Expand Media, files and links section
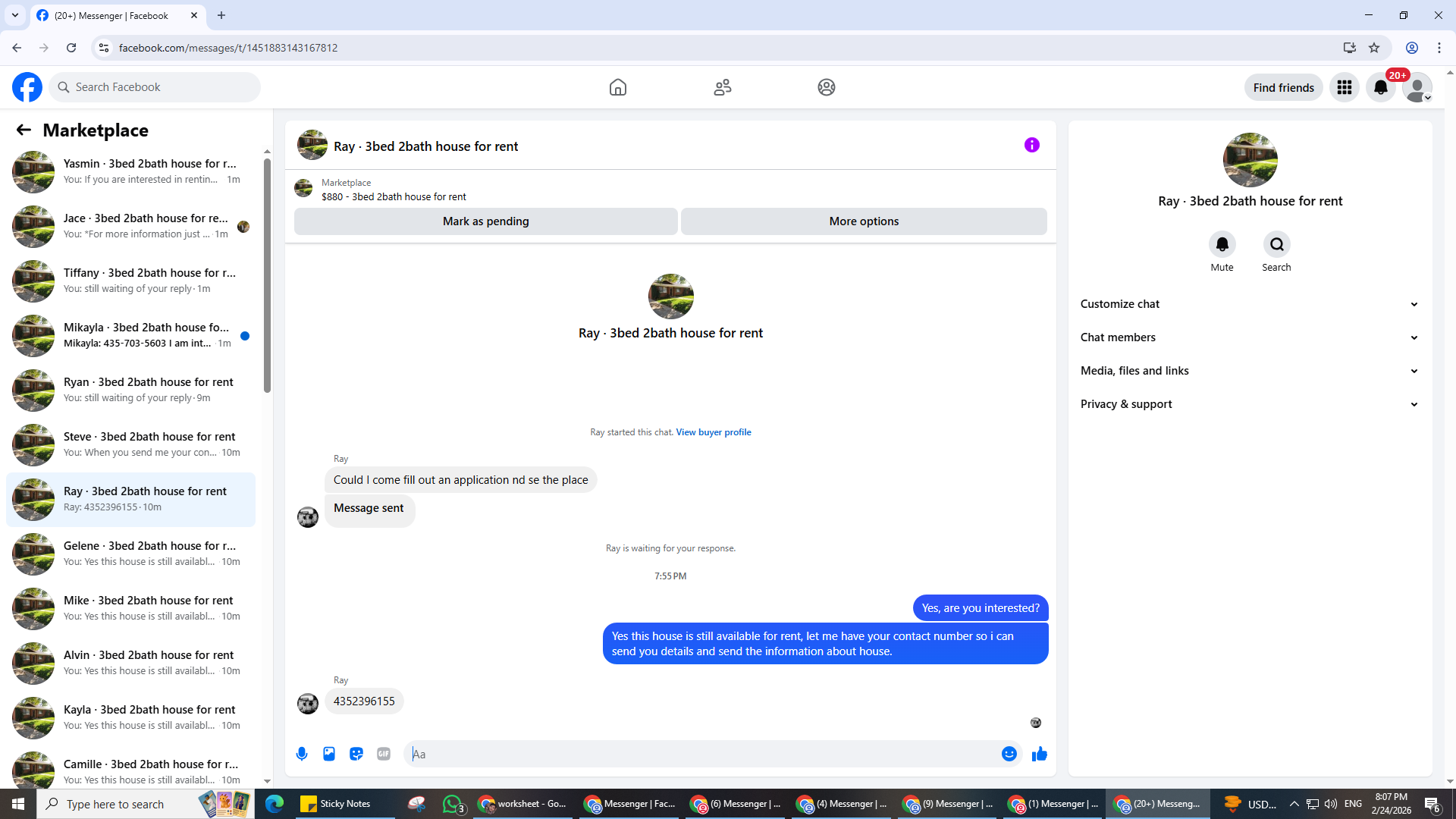The width and height of the screenshot is (1456, 819). (1250, 371)
